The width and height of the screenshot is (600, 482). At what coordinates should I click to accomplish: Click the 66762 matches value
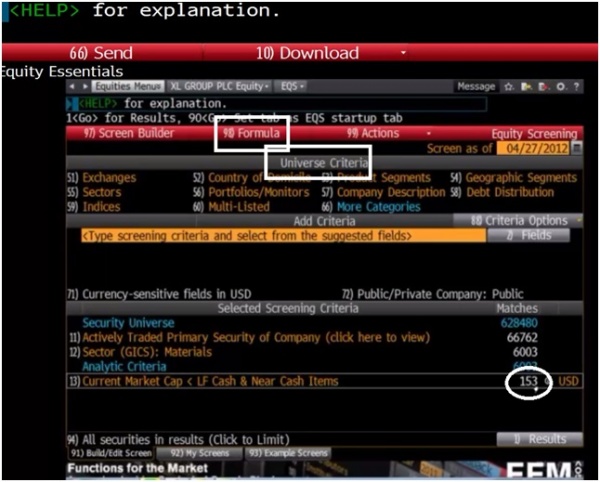pyautogui.click(x=522, y=337)
